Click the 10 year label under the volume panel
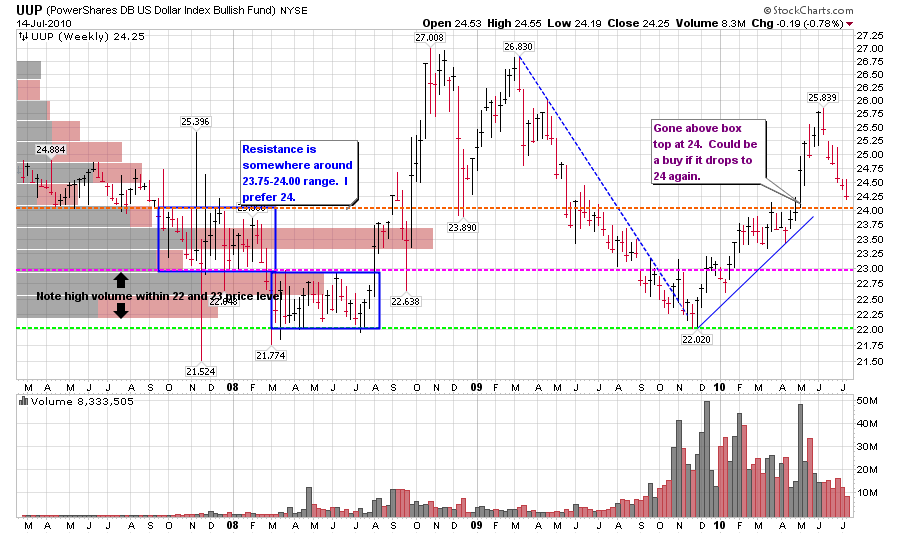900x534 pixels. 719,525
